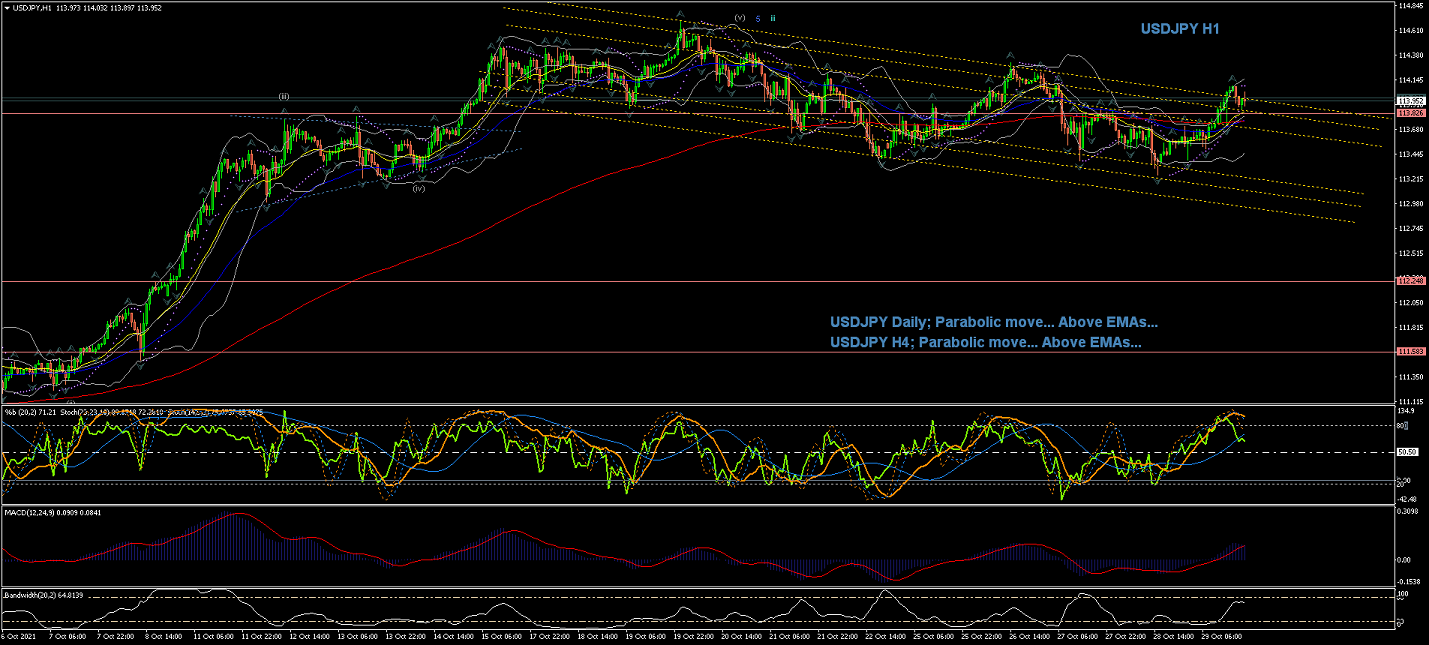Viewport: 1429px width, 645px height.
Task: Click the 112.515 price scale value
Action: pyautogui.click(x=1411, y=253)
